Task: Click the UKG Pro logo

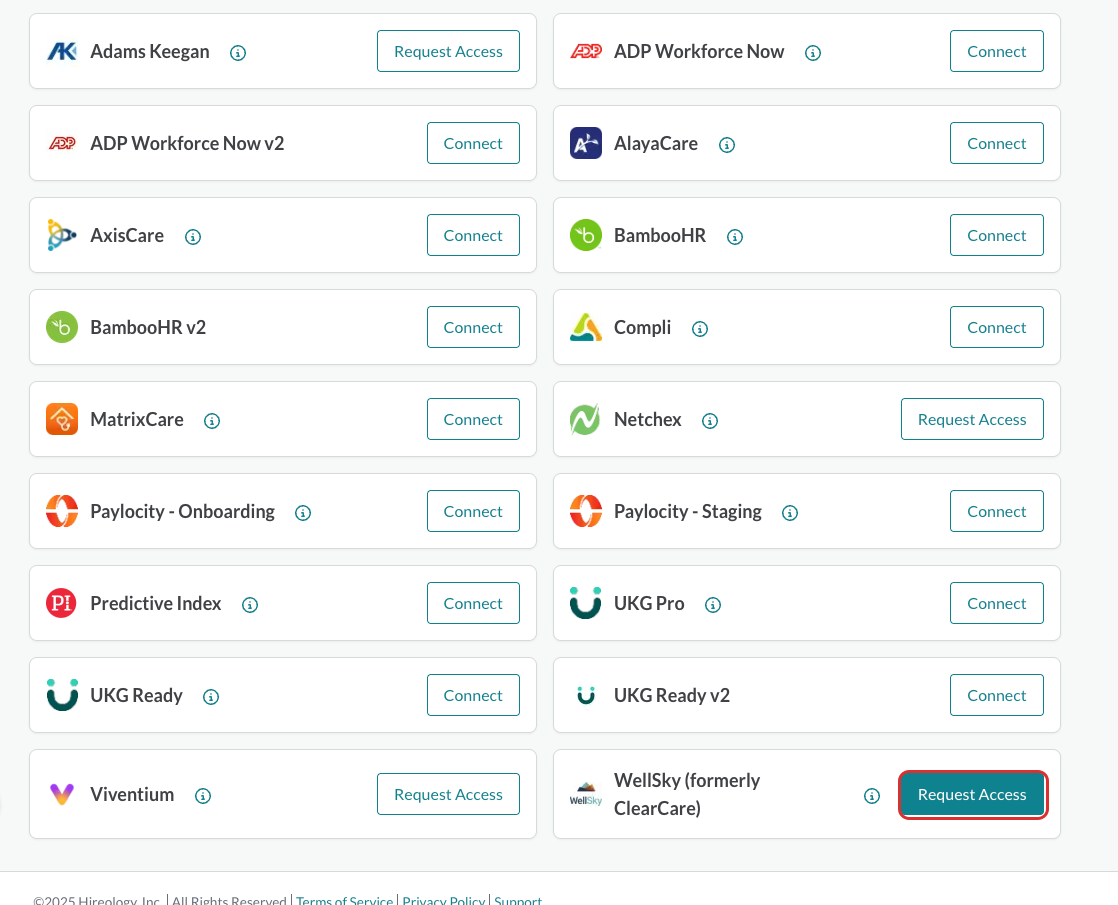Action: (586, 603)
